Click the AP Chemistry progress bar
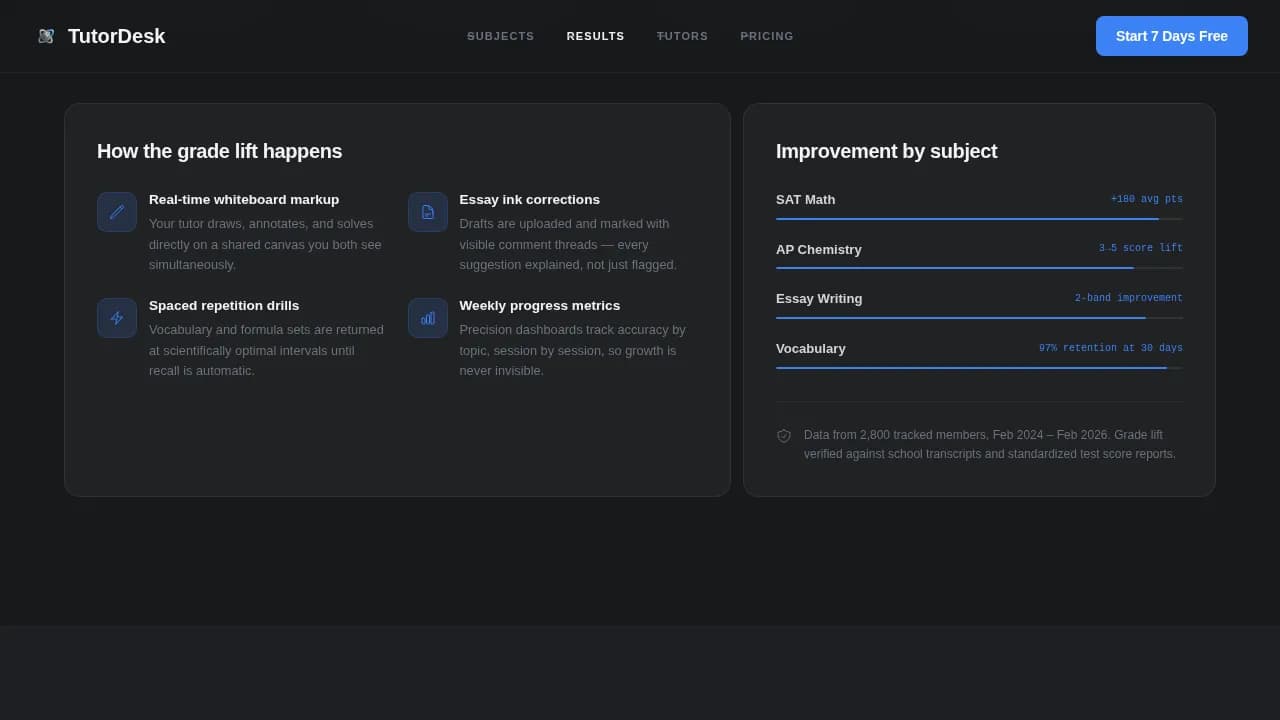Screen dimensions: 1280x720 point(979,268)
